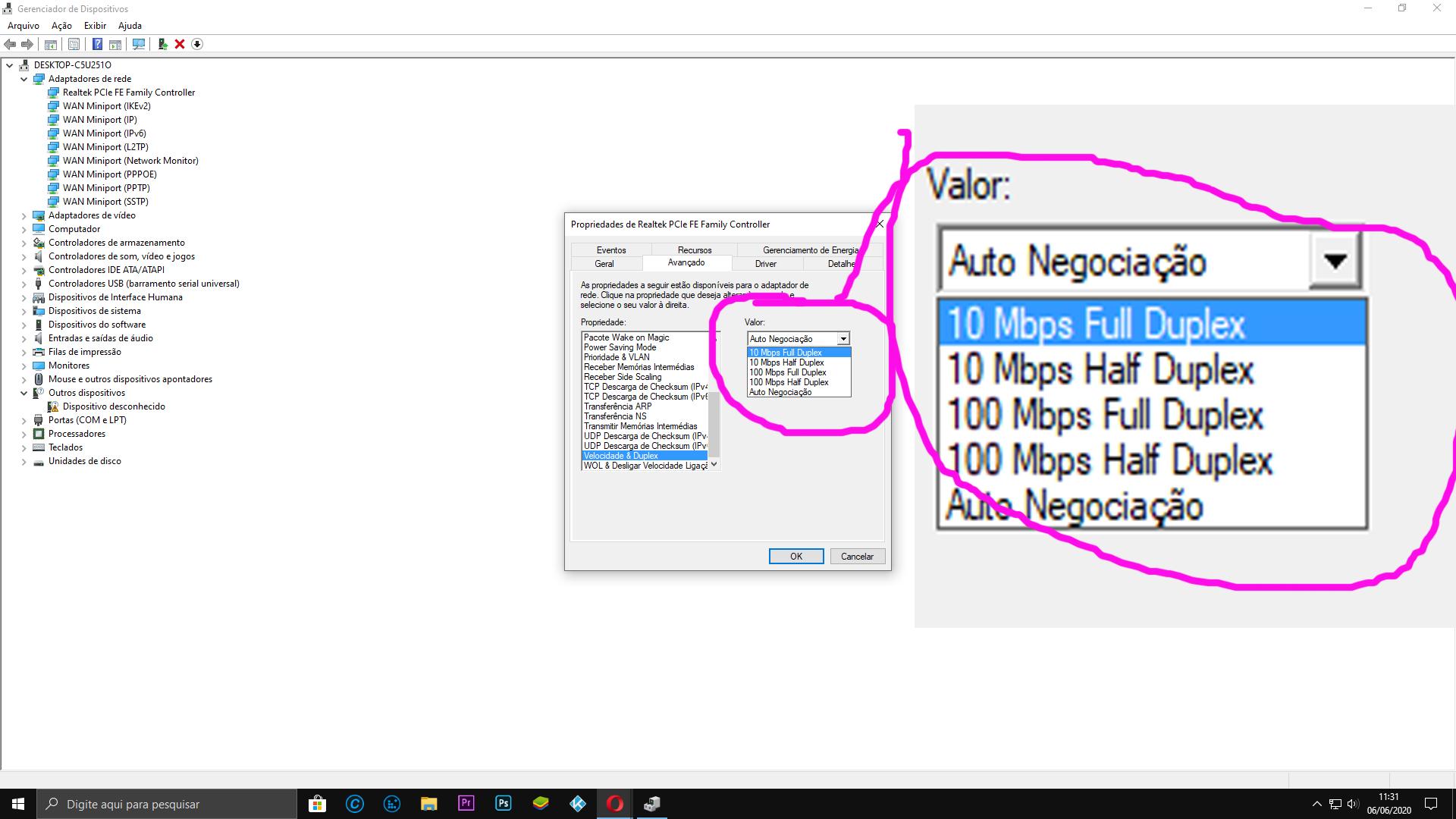The image size is (1456, 819).
Task: Click the blue circled C taskbar icon
Action: (354, 804)
